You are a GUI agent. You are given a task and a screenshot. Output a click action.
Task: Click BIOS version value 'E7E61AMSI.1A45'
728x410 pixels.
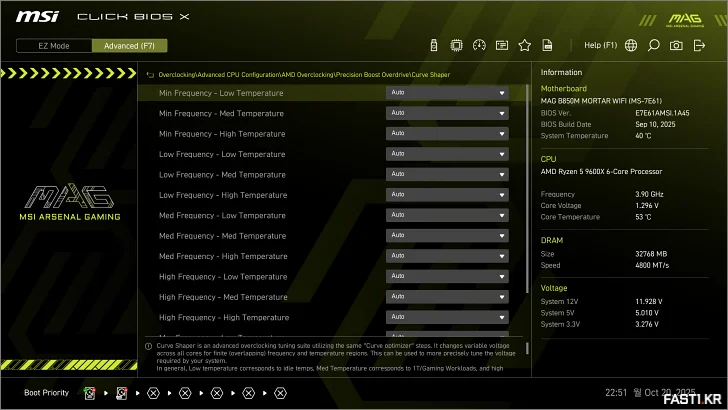[x=662, y=113]
